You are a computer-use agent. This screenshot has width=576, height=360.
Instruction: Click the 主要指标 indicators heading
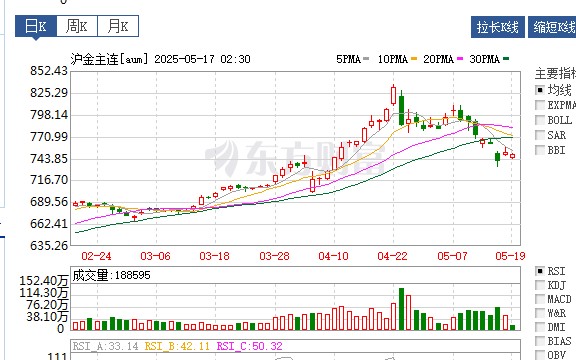555,73
